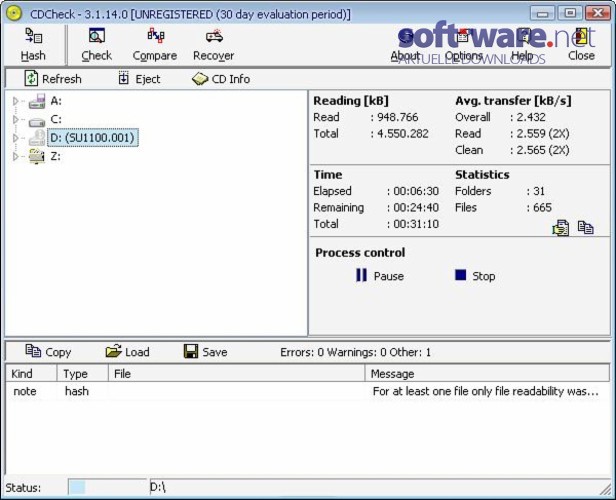Click the Load open-folder icon
The image size is (616, 500).
coord(114,351)
